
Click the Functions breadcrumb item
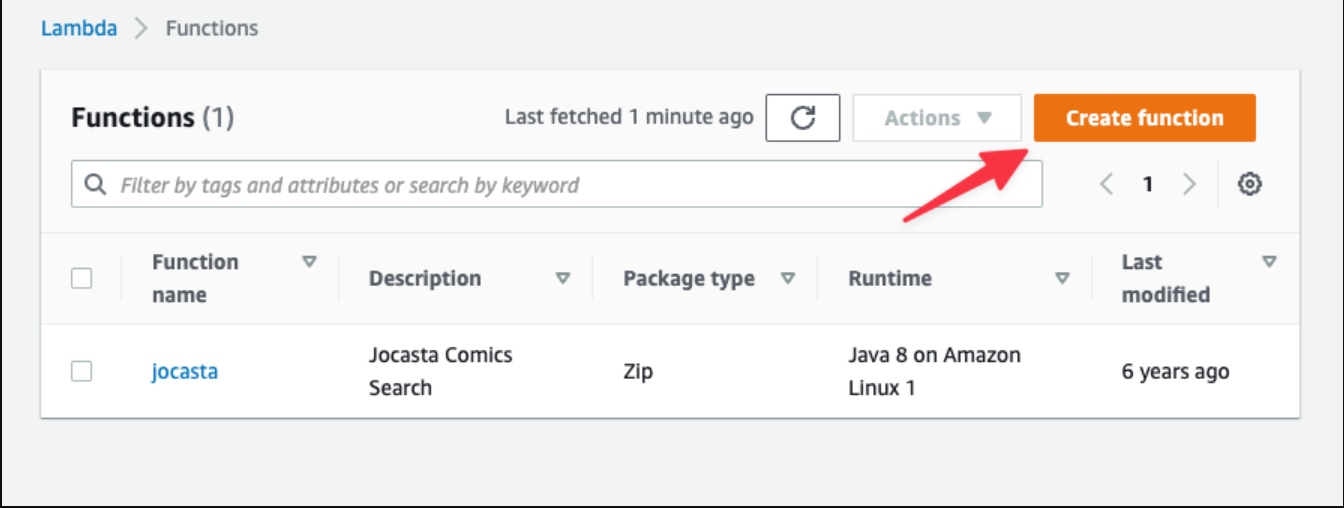point(212,28)
